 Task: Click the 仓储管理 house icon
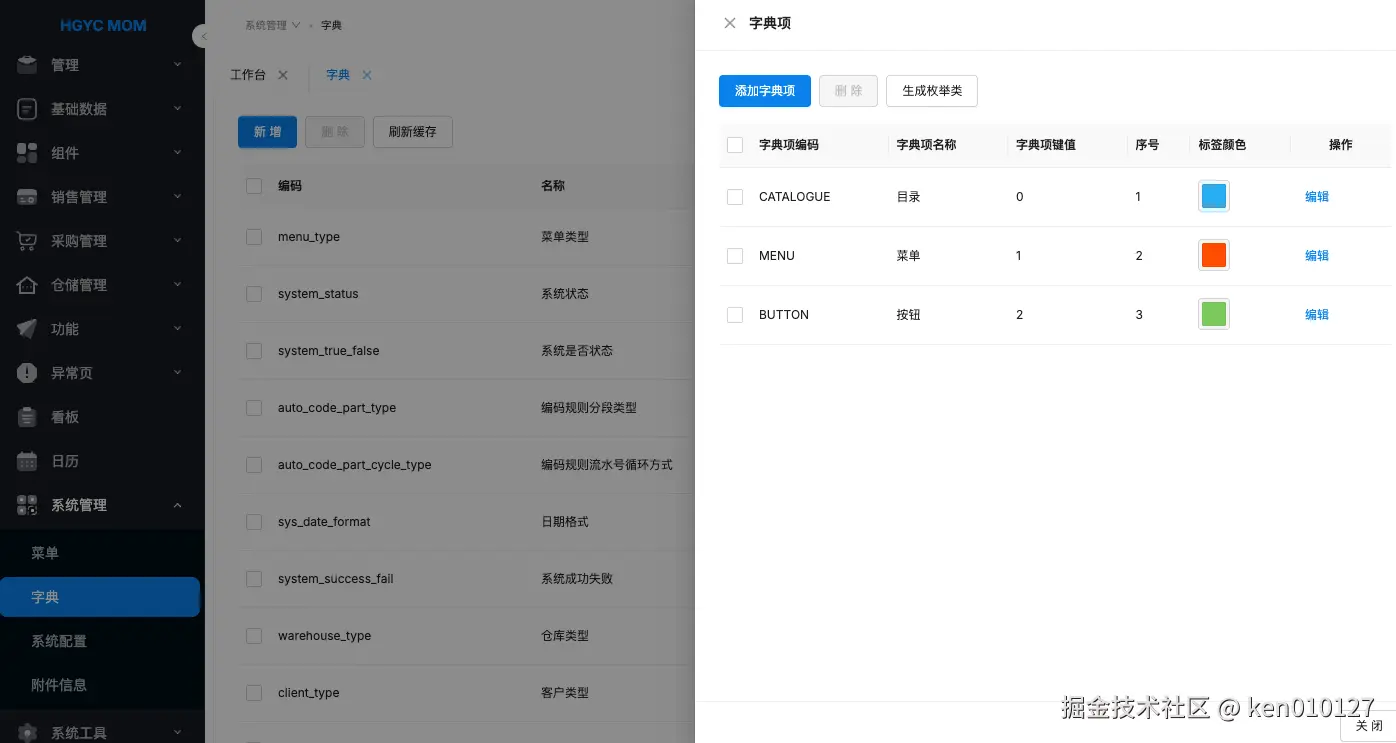pos(27,285)
